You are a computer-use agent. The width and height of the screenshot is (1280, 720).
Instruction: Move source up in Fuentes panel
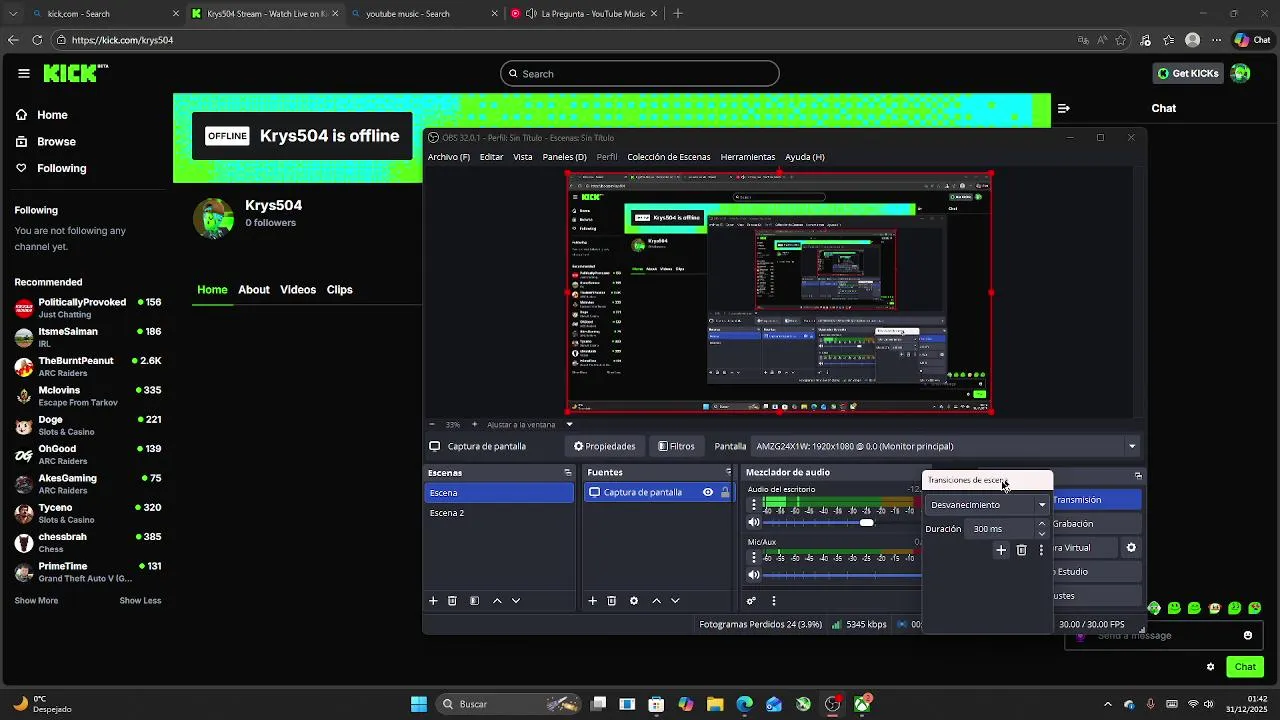pos(656,601)
